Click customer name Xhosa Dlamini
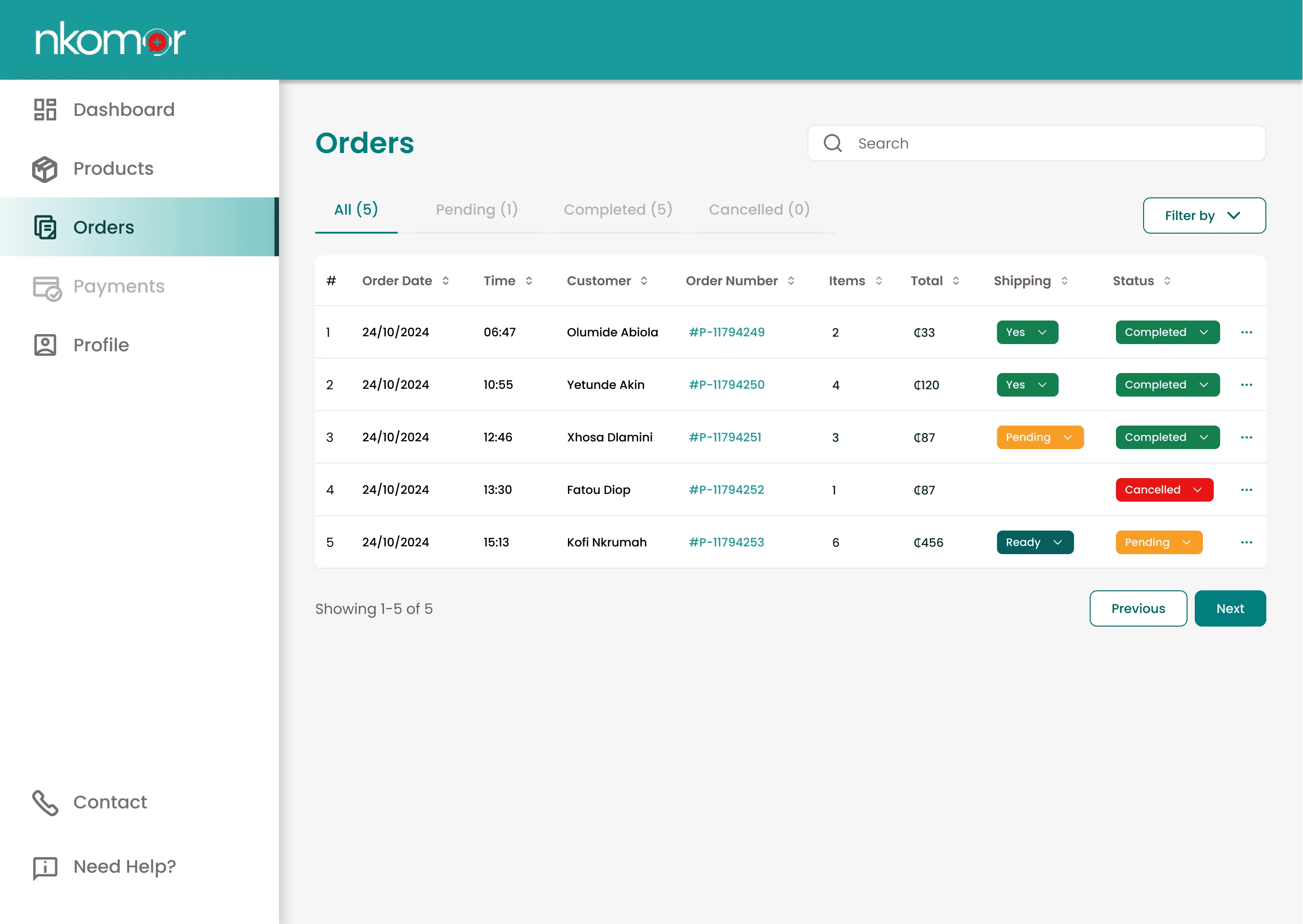 click(x=610, y=437)
